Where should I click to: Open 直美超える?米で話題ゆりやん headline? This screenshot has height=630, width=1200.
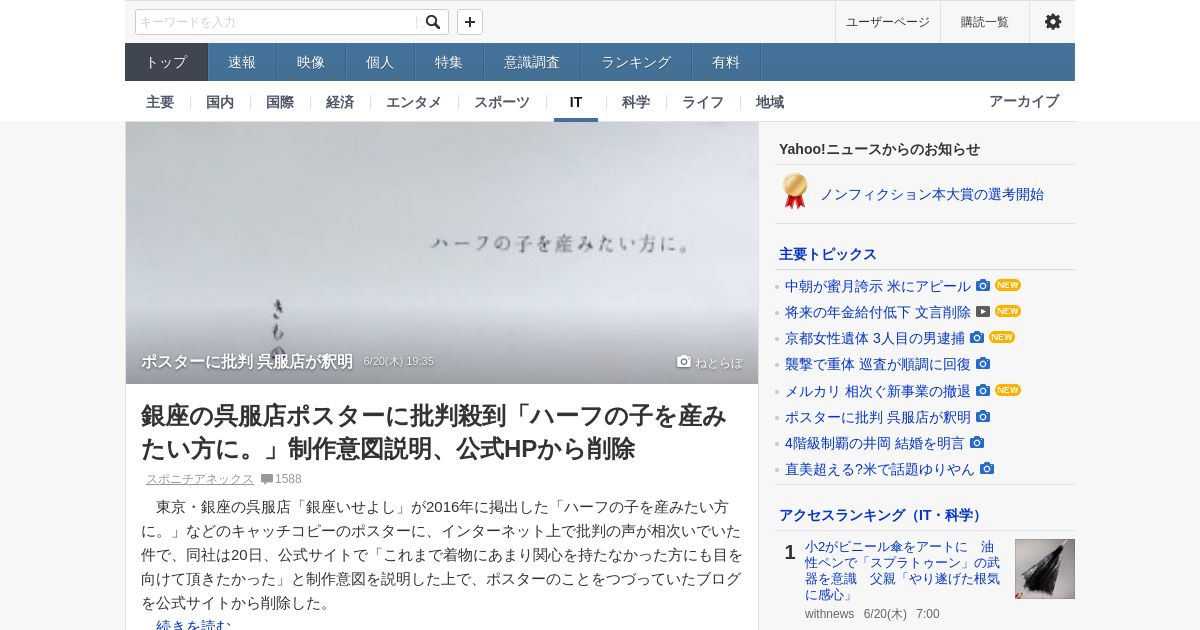880,469
